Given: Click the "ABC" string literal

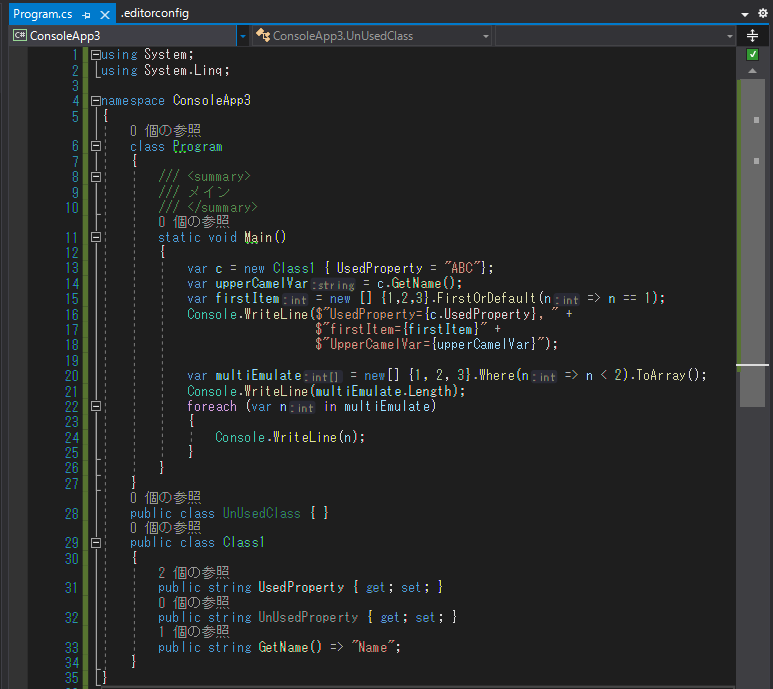Looking at the screenshot, I should (x=462, y=268).
